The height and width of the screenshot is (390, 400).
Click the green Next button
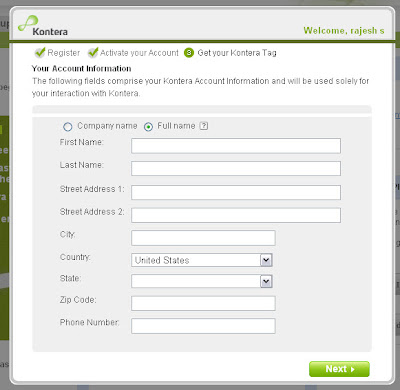coord(339,369)
